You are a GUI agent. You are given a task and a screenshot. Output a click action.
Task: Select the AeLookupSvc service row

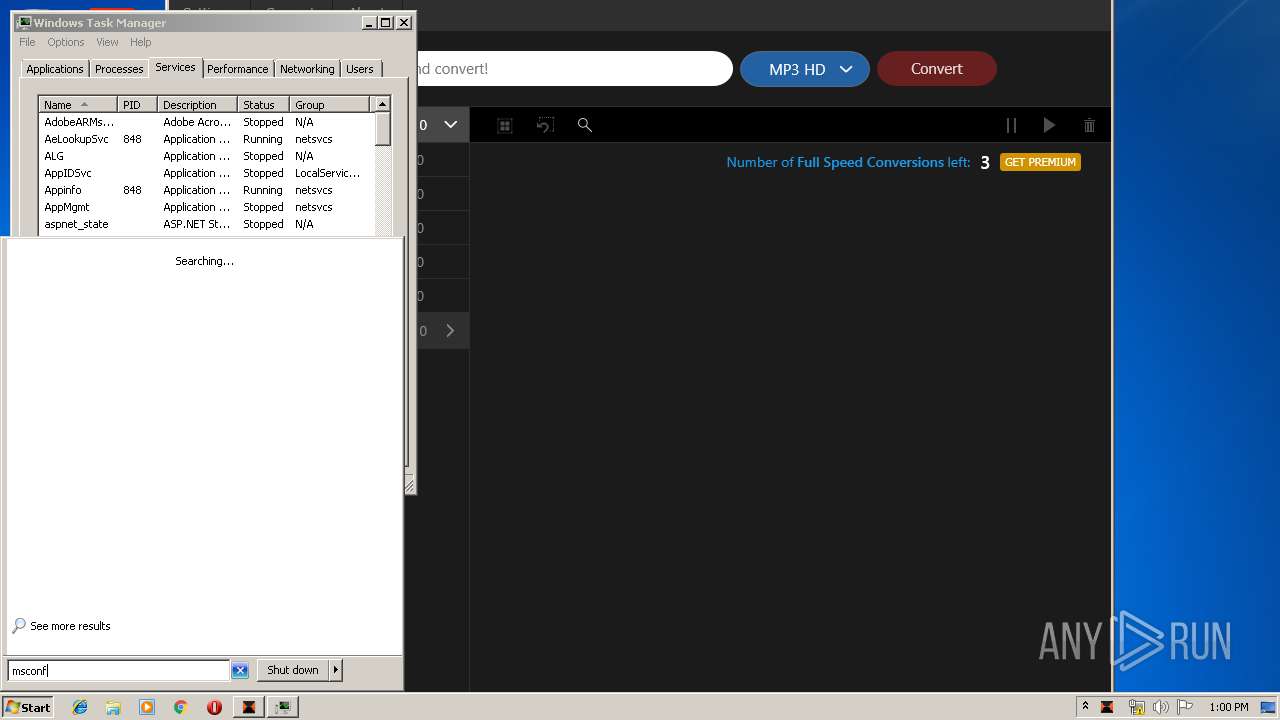[x=206, y=139]
